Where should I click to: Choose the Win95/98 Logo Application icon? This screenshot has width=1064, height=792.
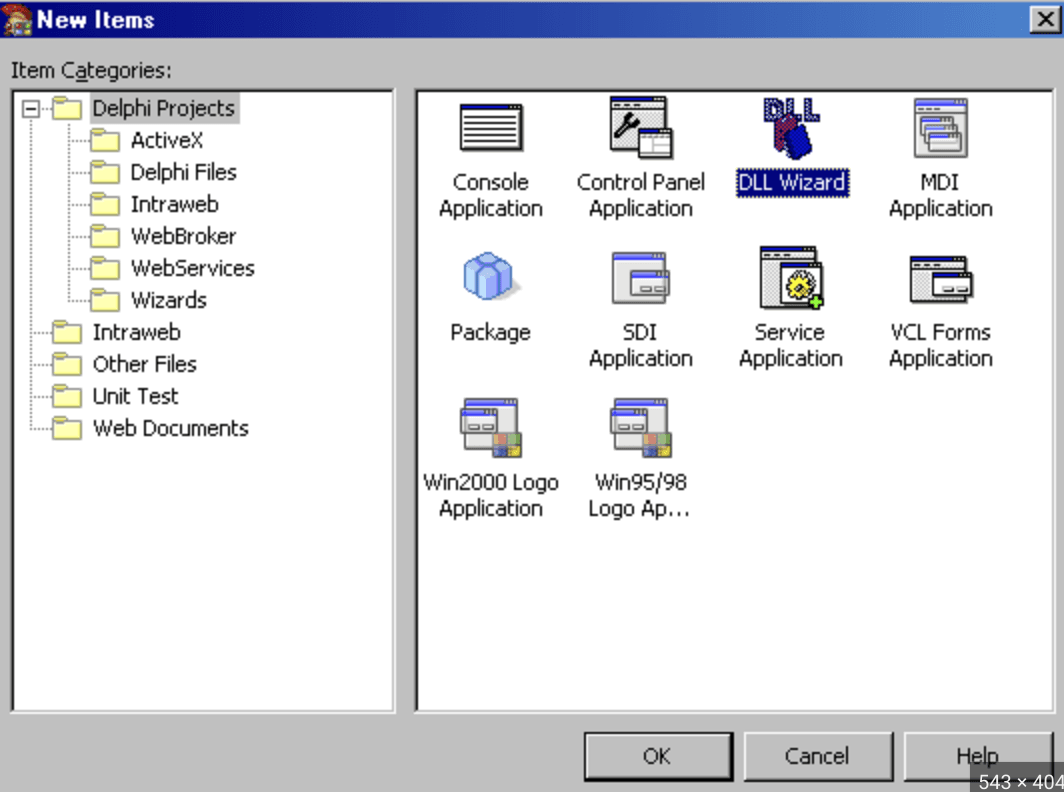(641, 428)
